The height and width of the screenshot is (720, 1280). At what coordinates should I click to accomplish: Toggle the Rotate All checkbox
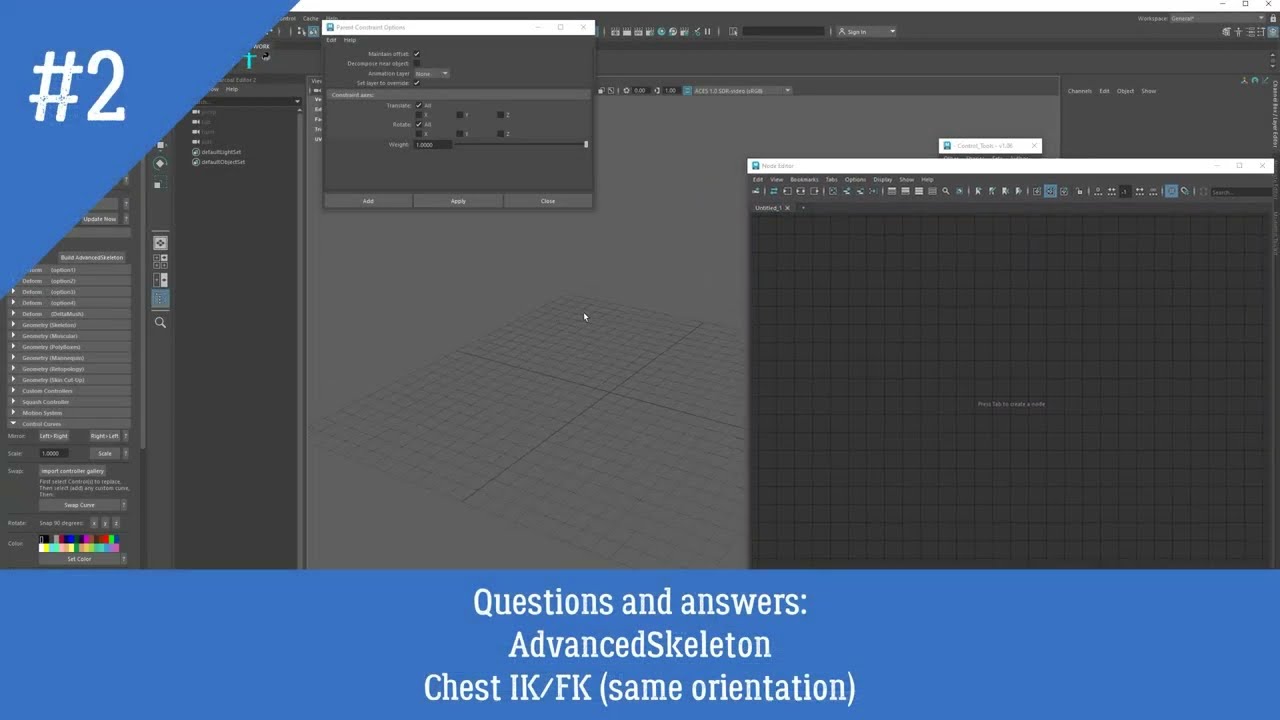click(419, 124)
